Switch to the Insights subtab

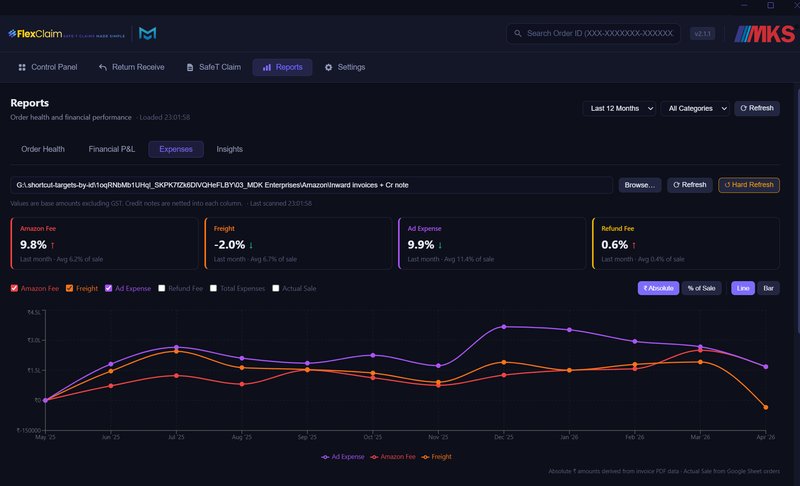(x=230, y=149)
